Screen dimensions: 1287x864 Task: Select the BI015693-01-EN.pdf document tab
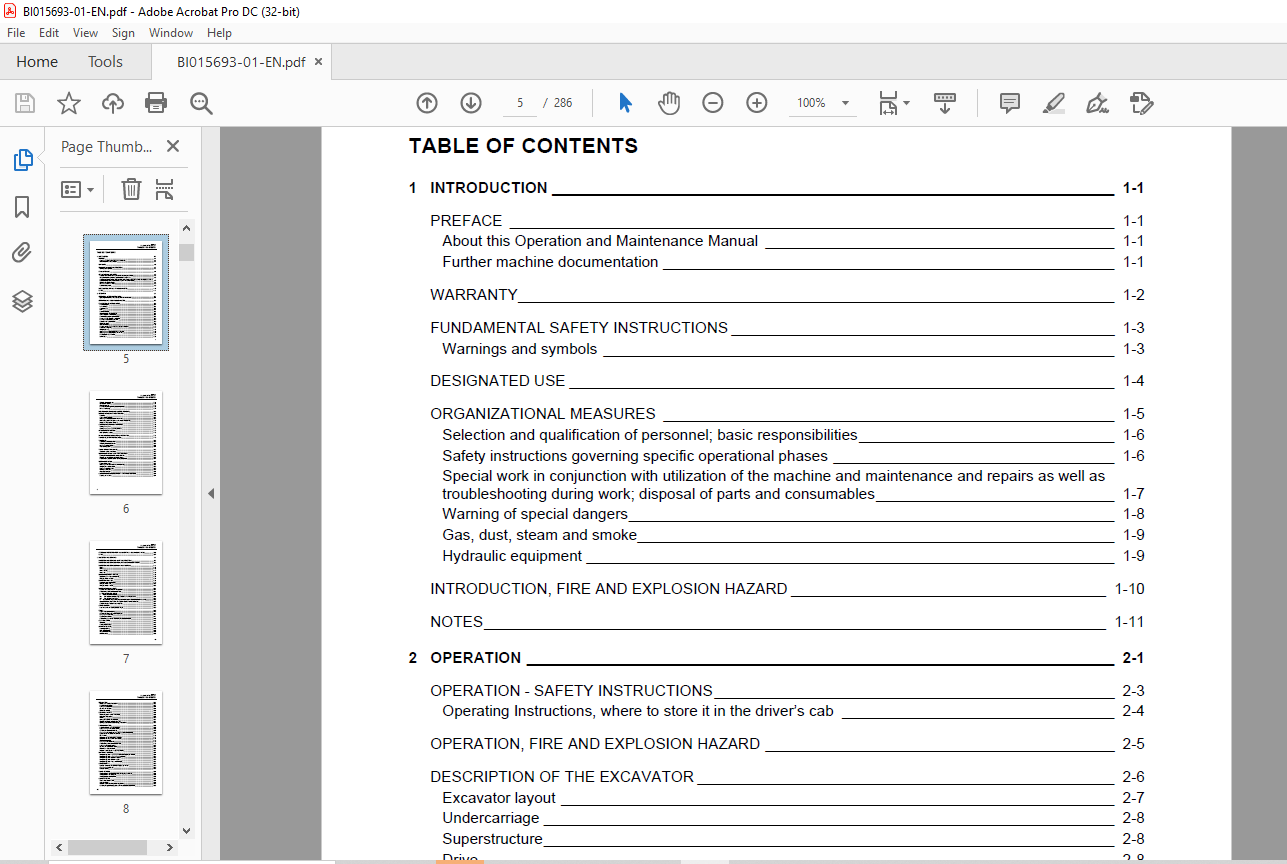pyautogui.click(x=241, y=62)
